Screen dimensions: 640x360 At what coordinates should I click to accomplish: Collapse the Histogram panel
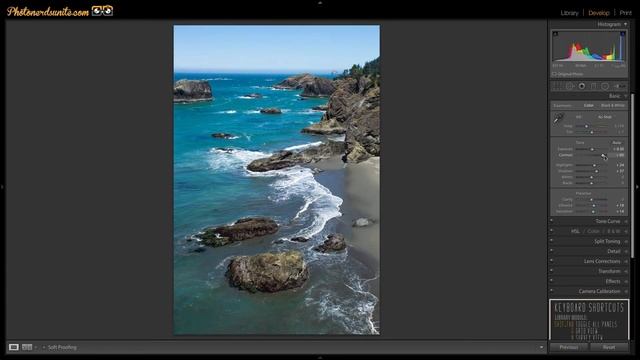[625, 24]
